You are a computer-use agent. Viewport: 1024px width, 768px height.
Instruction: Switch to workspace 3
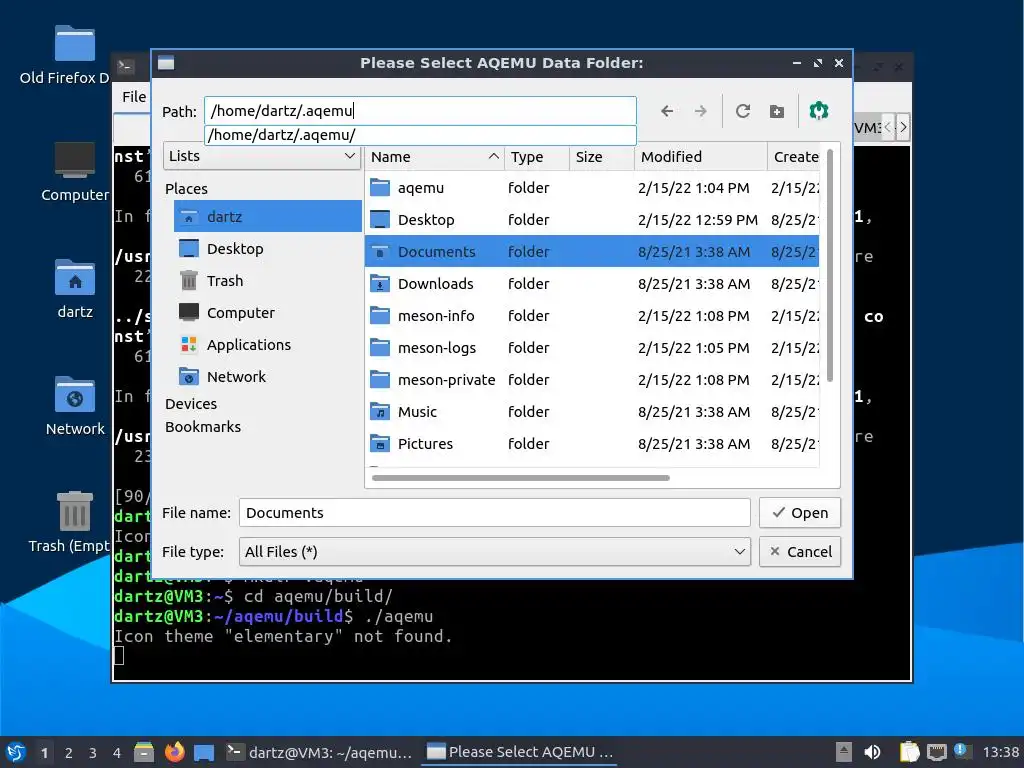click(x=93, y=753)
